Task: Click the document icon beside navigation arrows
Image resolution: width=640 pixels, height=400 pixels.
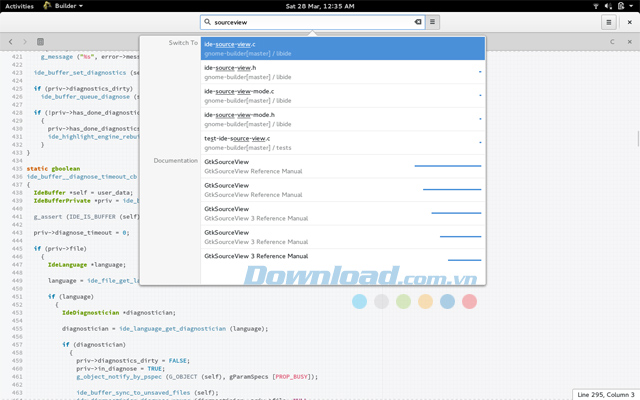Action: pyautogui.click(x=40, y=42)
